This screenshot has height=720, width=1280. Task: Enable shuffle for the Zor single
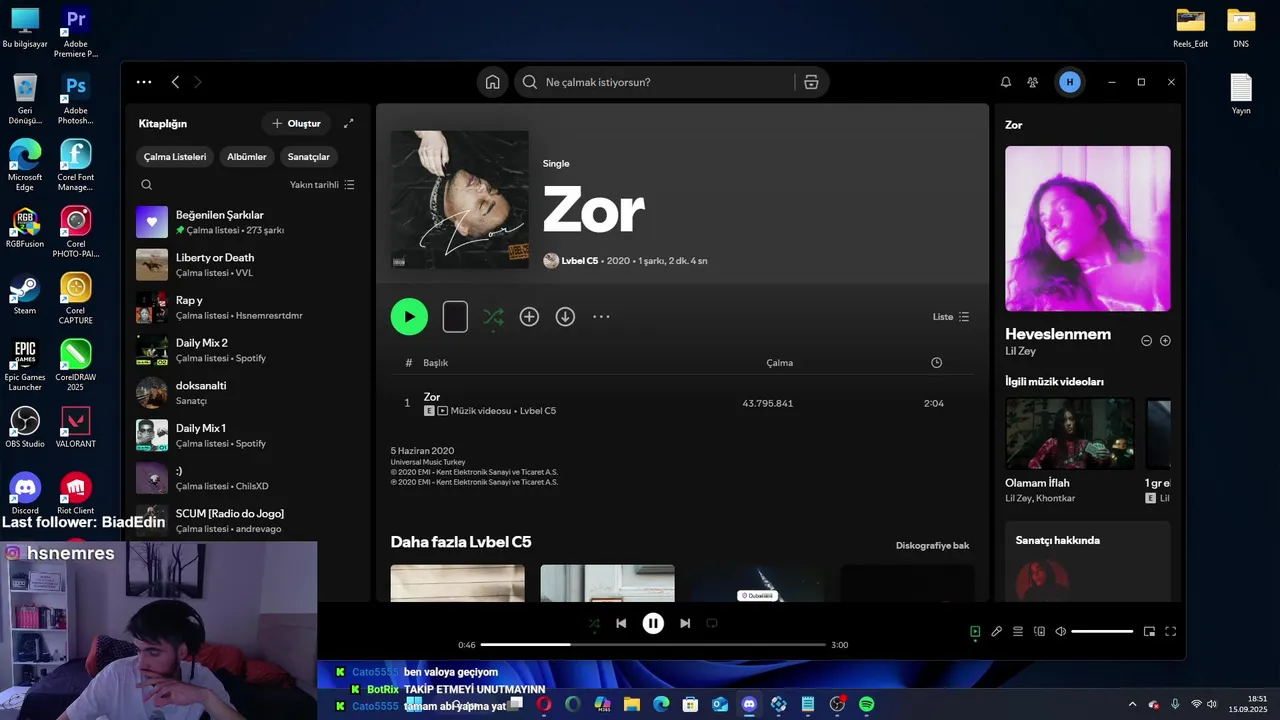(493, 317)
